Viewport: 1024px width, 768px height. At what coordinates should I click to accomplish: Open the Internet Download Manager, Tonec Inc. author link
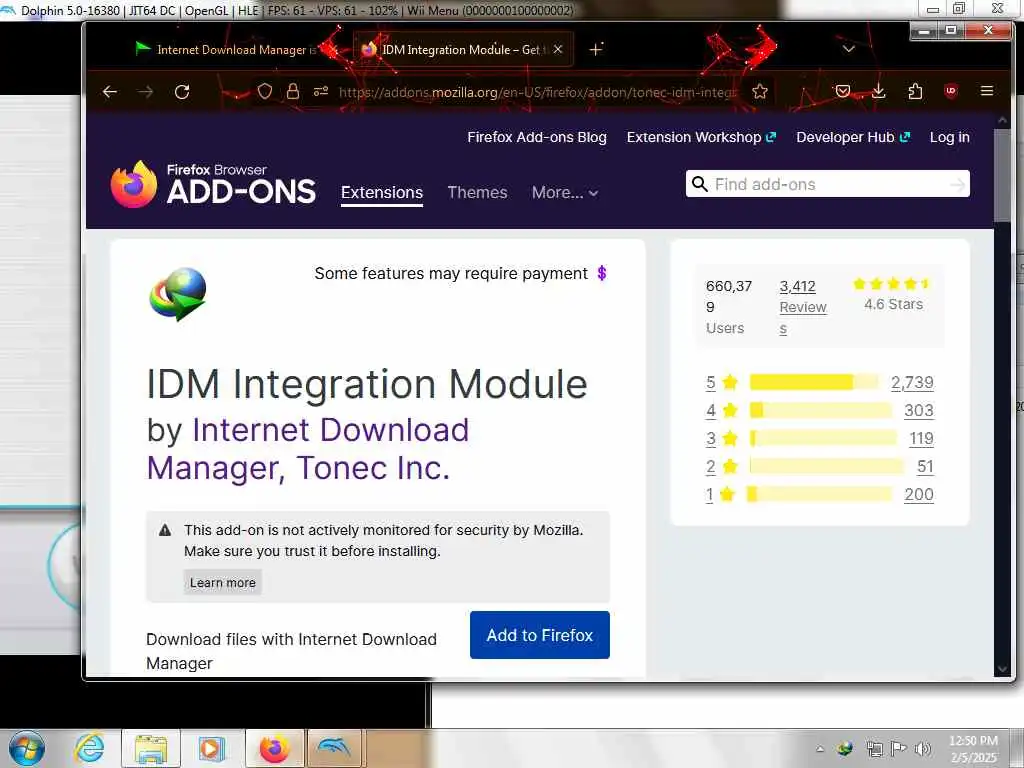[308, 449]
